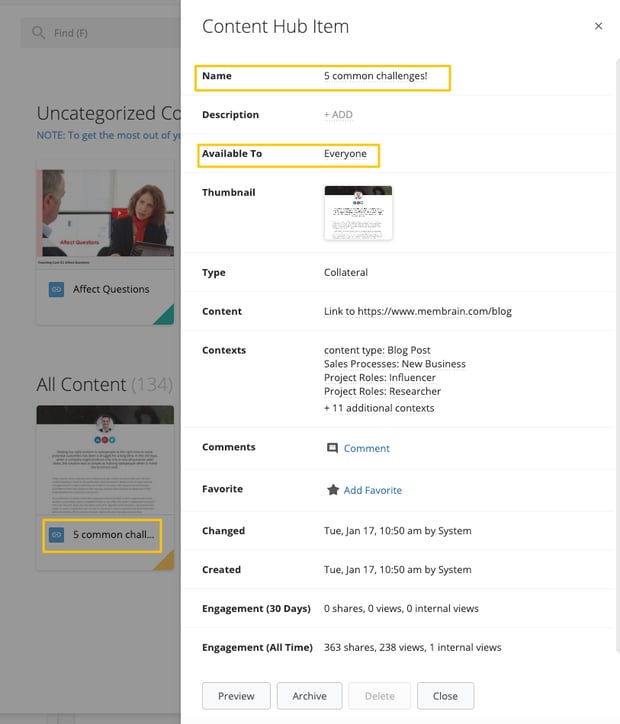Click the Add Favorite star icon

click(332, 490)
